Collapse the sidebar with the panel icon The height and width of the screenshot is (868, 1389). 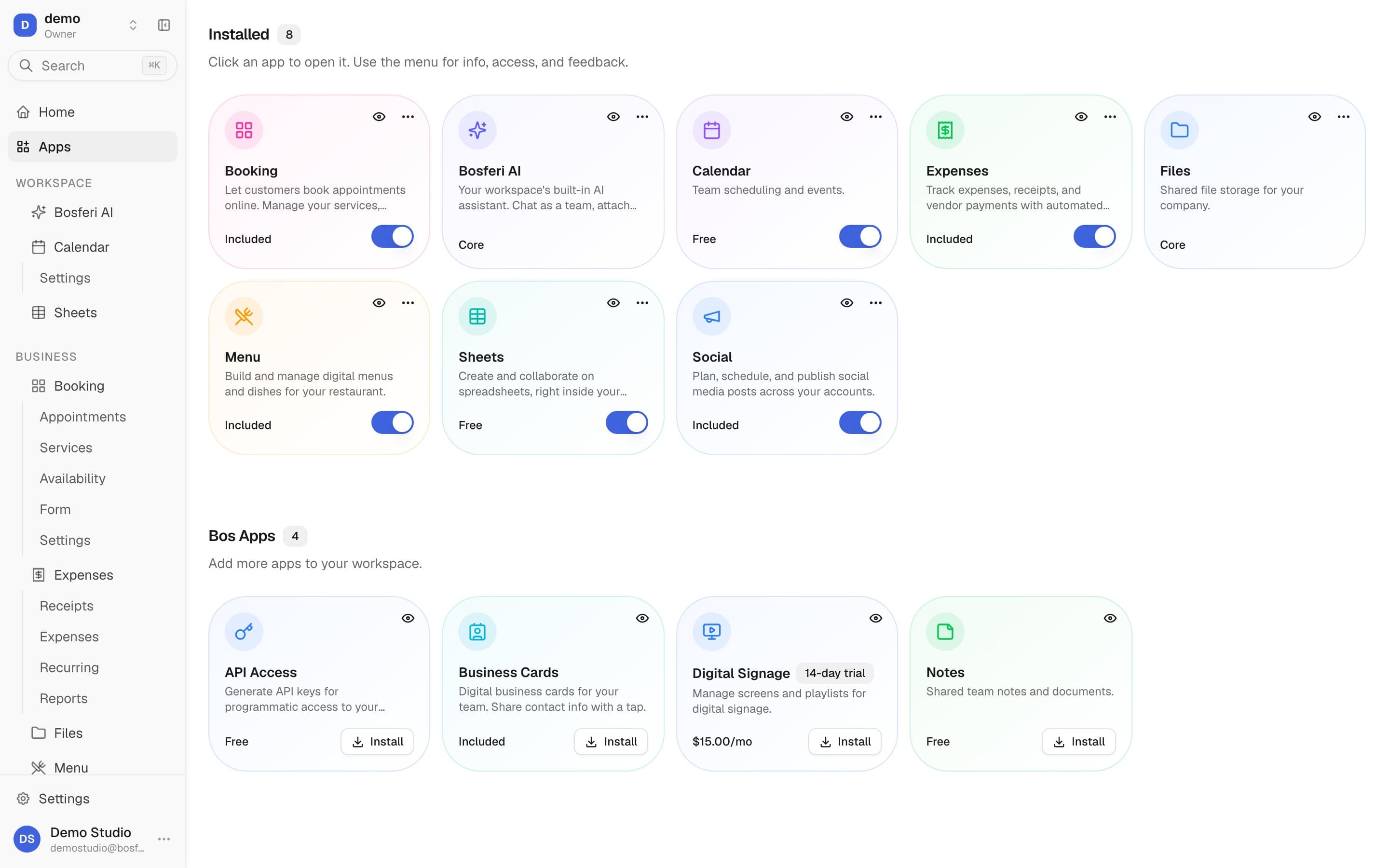164,25
